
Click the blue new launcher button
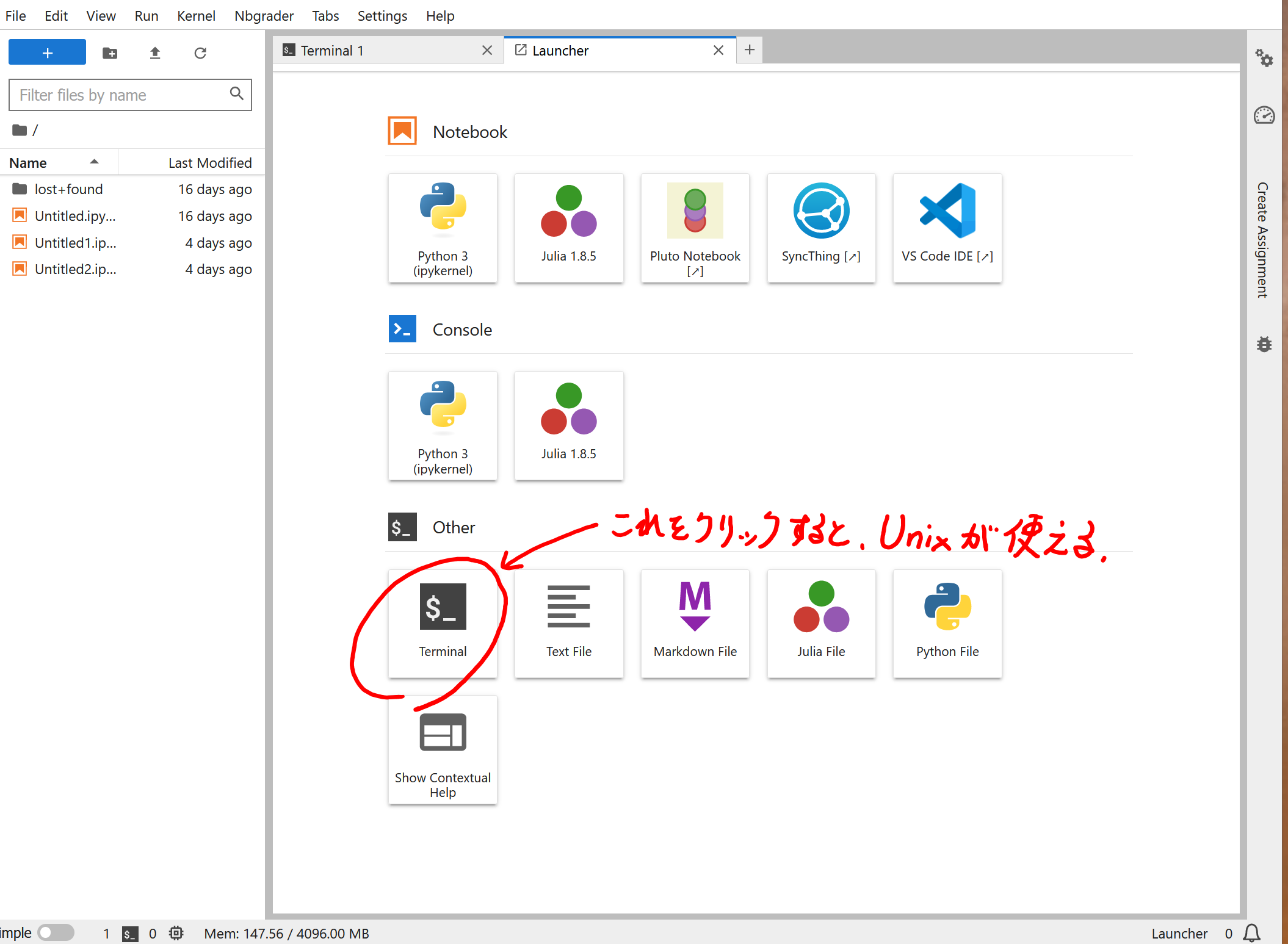tap(47, 52)
